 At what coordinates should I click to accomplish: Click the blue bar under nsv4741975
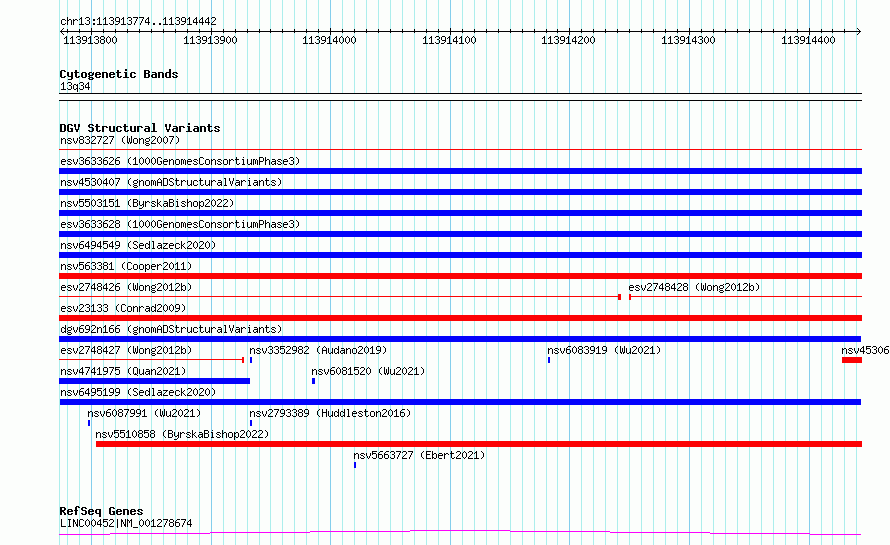click(x=154, y=381)
